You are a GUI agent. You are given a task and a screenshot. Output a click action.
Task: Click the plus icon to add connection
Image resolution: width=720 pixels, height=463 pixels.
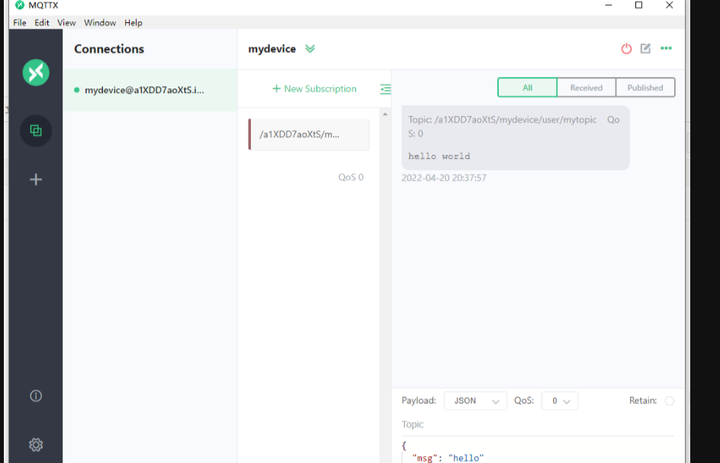(x=36, y=180)
